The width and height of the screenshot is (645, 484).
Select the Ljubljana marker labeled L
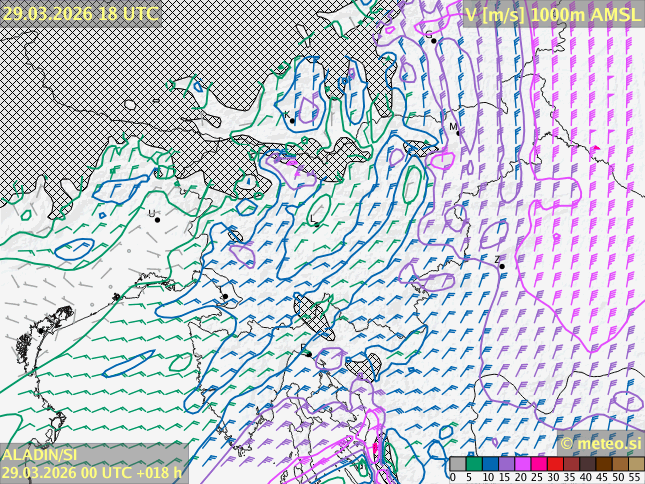tap(316, 224)
